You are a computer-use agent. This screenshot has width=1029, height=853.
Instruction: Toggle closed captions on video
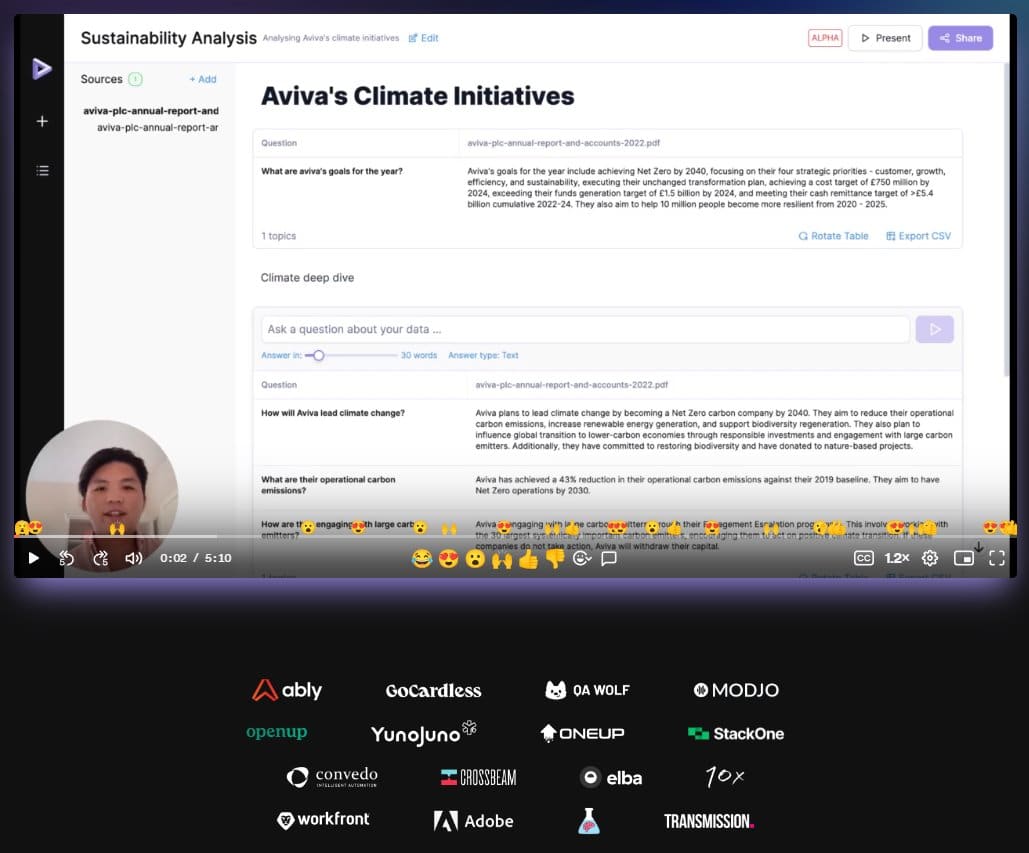(863, 558)
